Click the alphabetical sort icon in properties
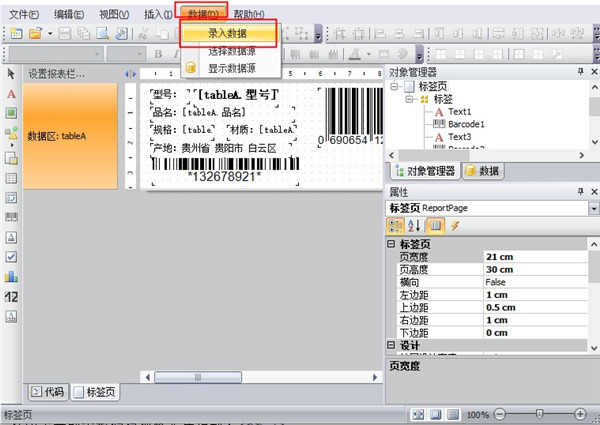 pos(415,225)
